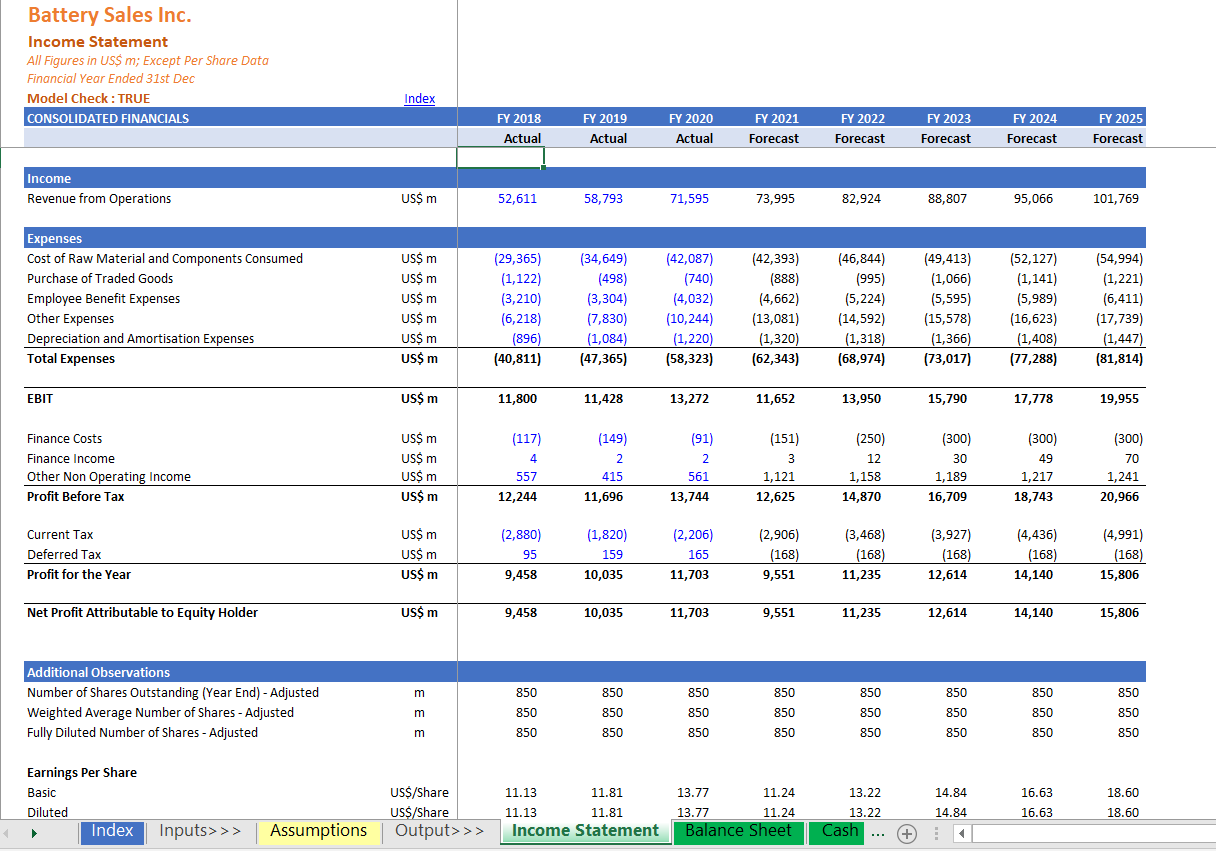The height and width of the screenshot is (851, 1216).
Task: Select the 'Additional Observations' section header
Action: point(98,673)
